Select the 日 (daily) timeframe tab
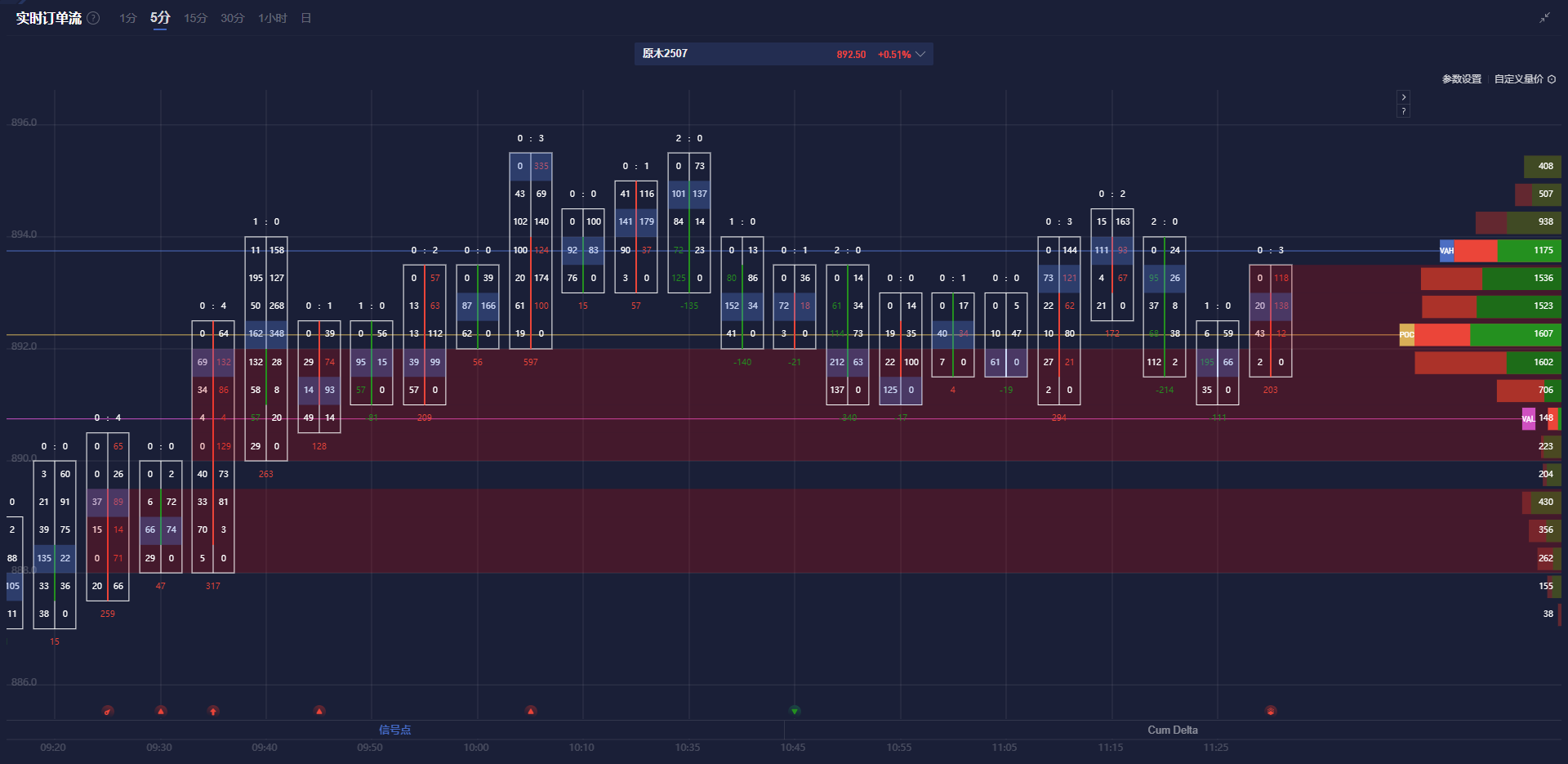 click(x=305, y=17)
